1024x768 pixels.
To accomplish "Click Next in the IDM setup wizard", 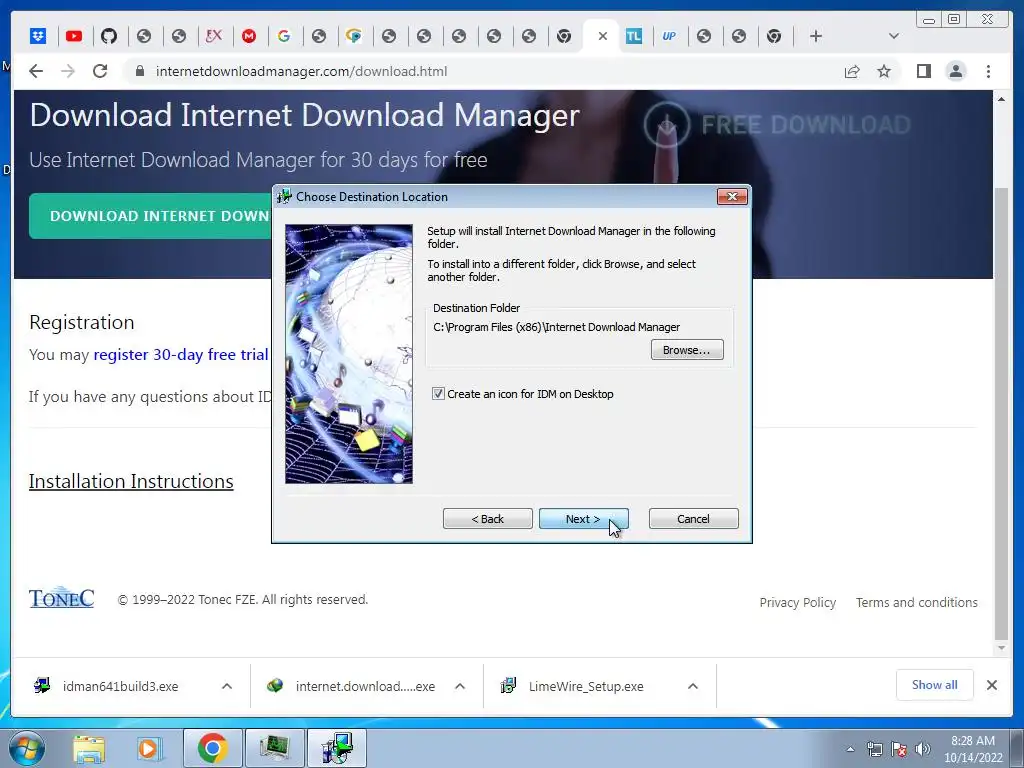I will [584, 519].
